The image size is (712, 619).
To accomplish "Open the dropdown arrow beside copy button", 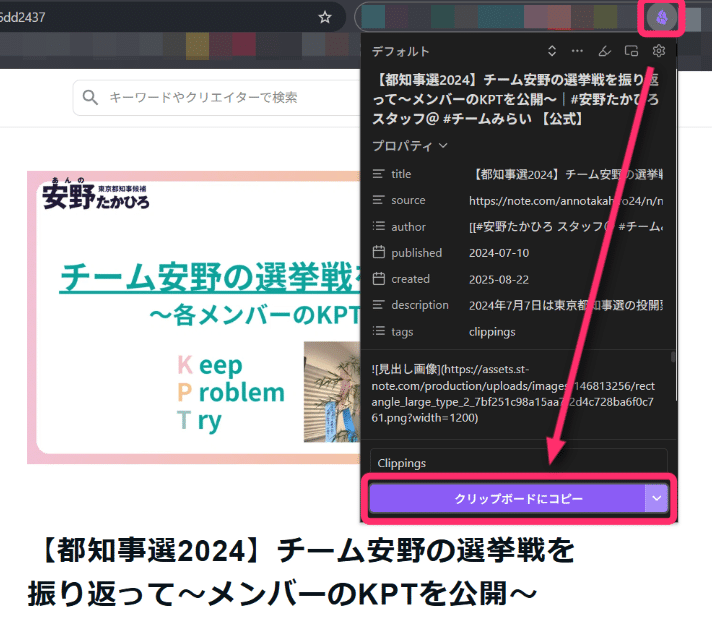I will click(657, 498).
